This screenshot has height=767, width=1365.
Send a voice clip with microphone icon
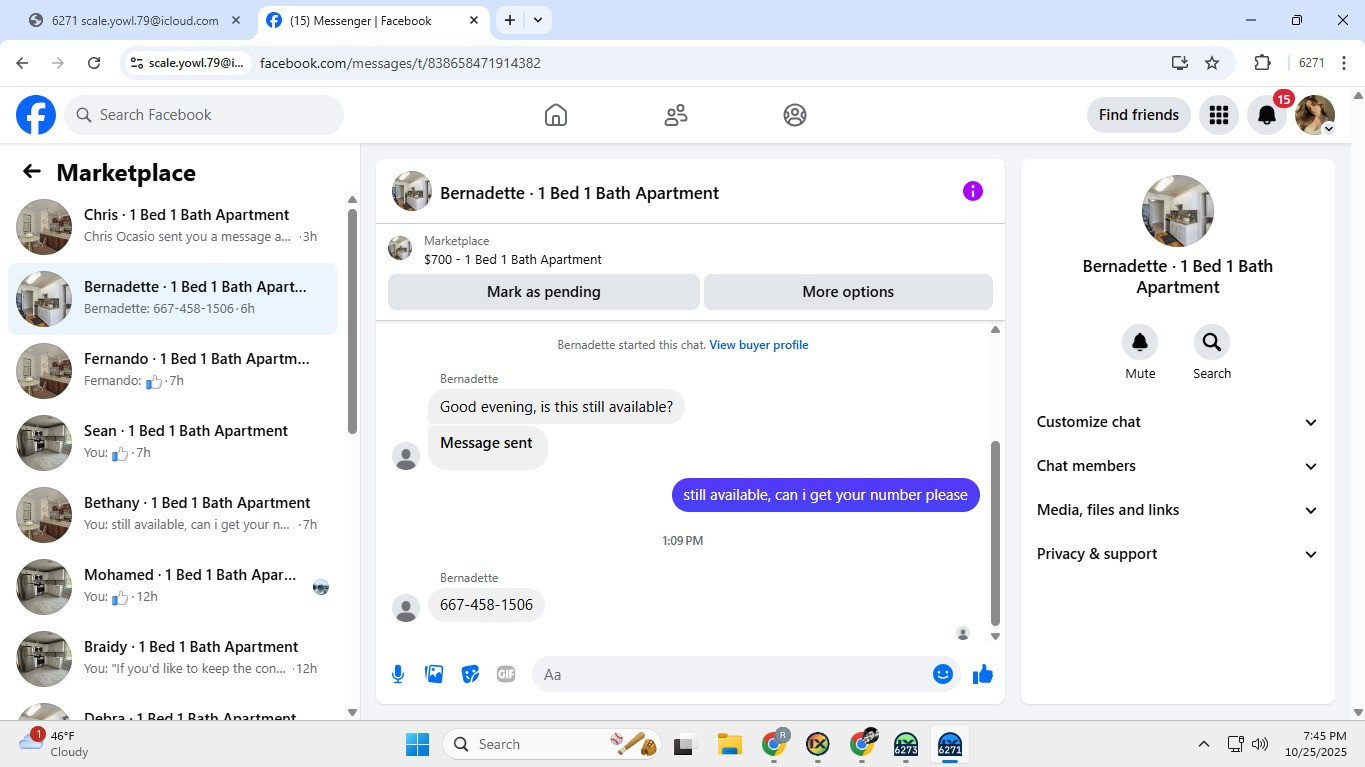pos(398,674)
